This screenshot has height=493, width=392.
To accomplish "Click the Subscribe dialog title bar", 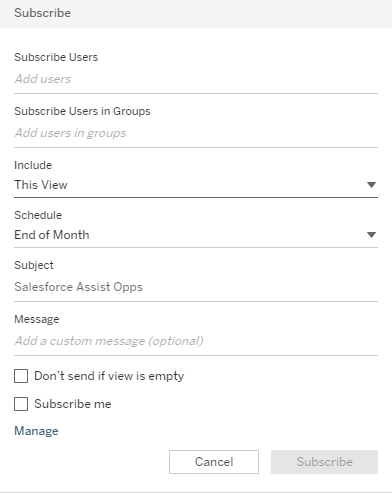I will pyautogui.click(x=196, y=14).
